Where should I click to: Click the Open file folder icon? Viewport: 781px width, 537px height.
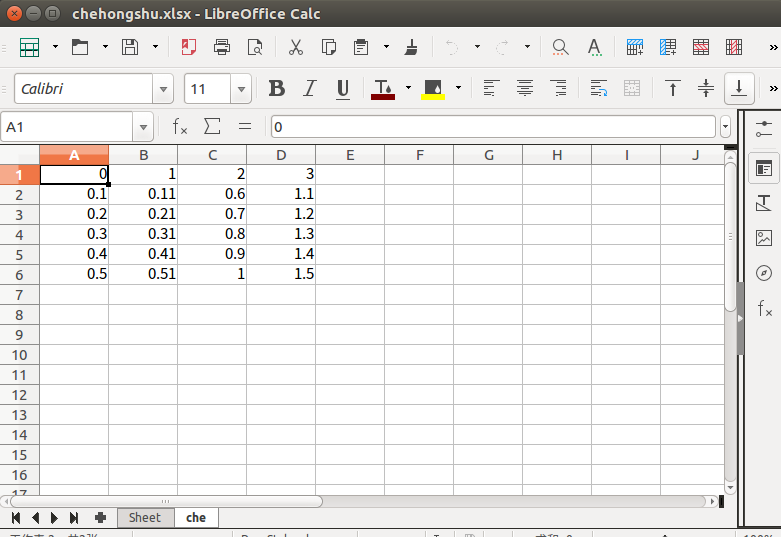click(80, 47)
